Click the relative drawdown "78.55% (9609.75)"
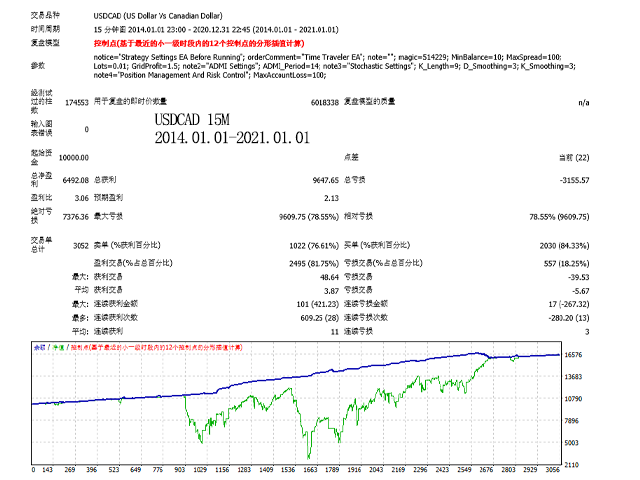This screenshot has height=480, width=640. pyautogui.click(x=559, y=217)
